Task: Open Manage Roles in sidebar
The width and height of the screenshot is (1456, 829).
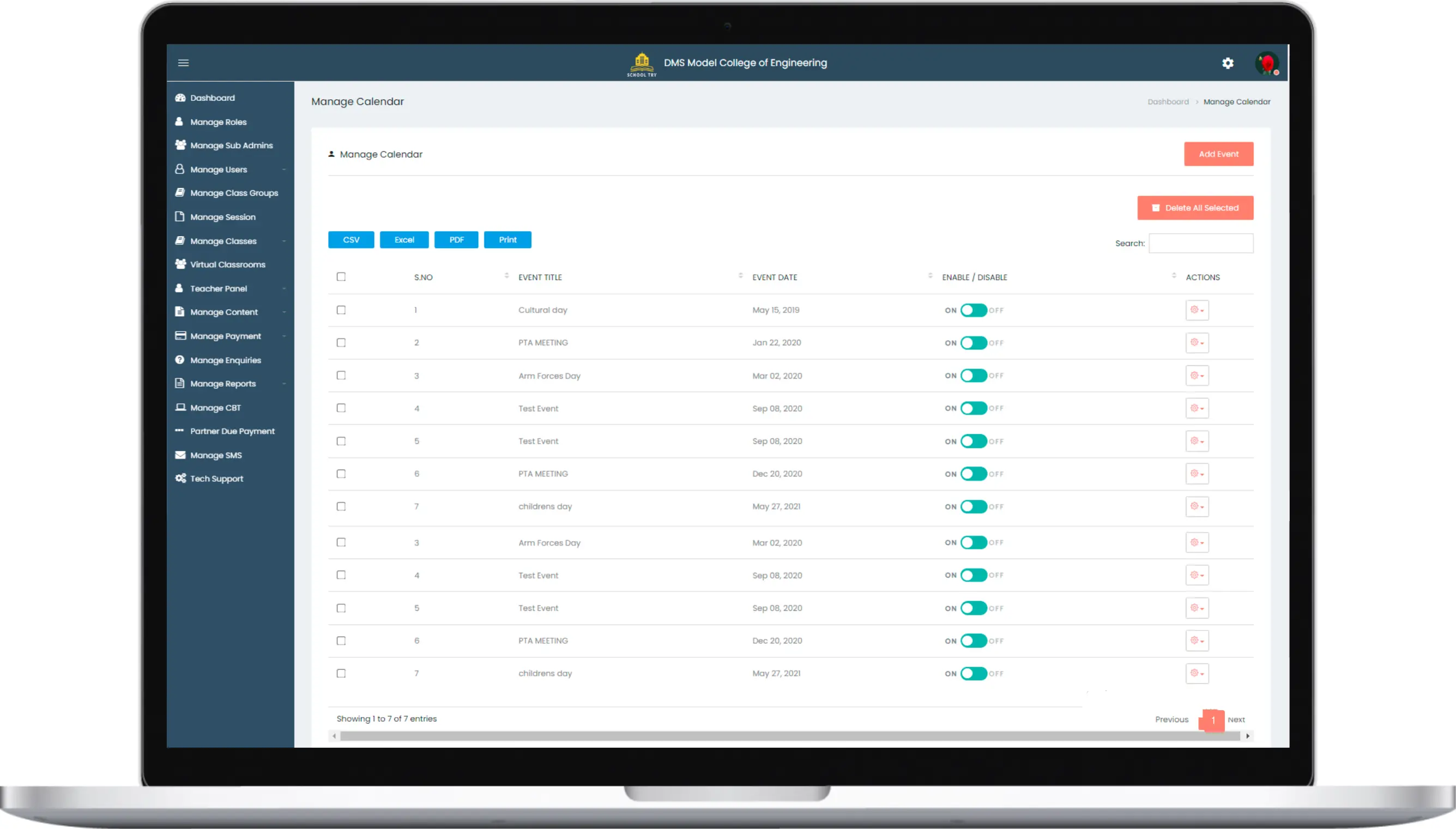Action: (x=218, y=122)
